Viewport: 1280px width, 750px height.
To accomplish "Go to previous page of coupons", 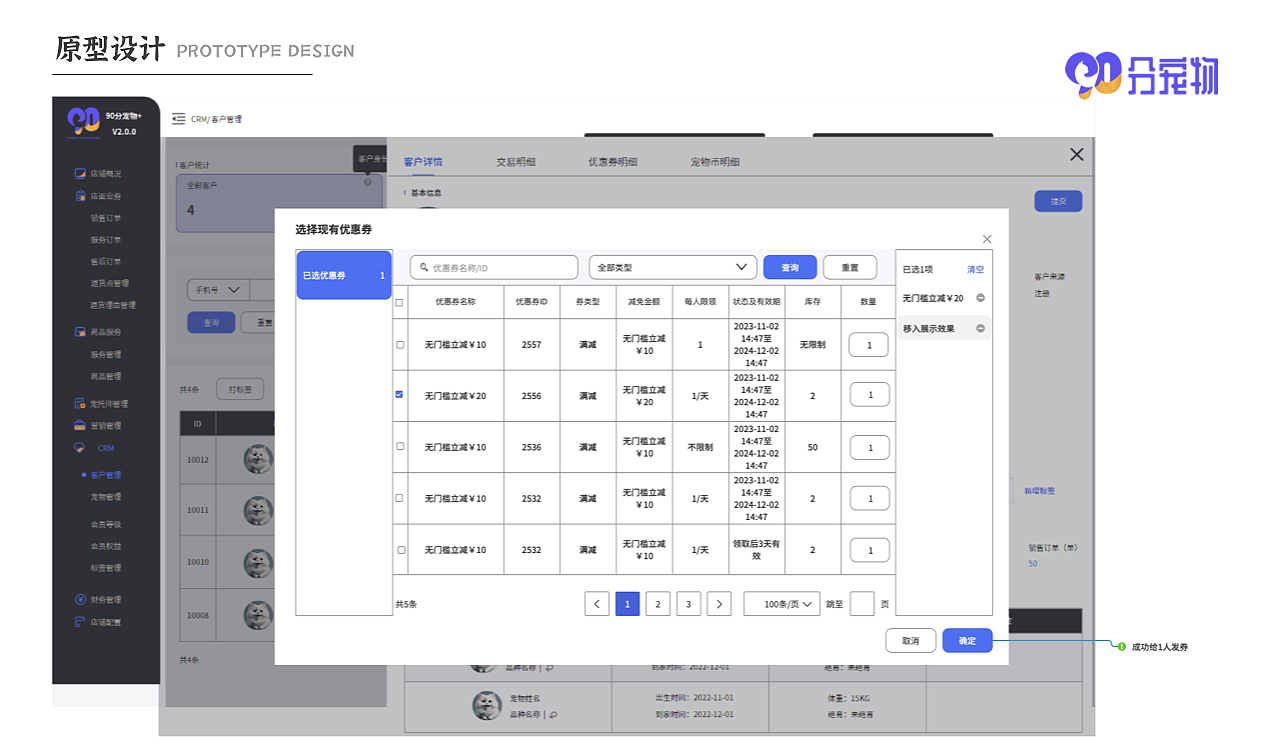I will 597,604.
